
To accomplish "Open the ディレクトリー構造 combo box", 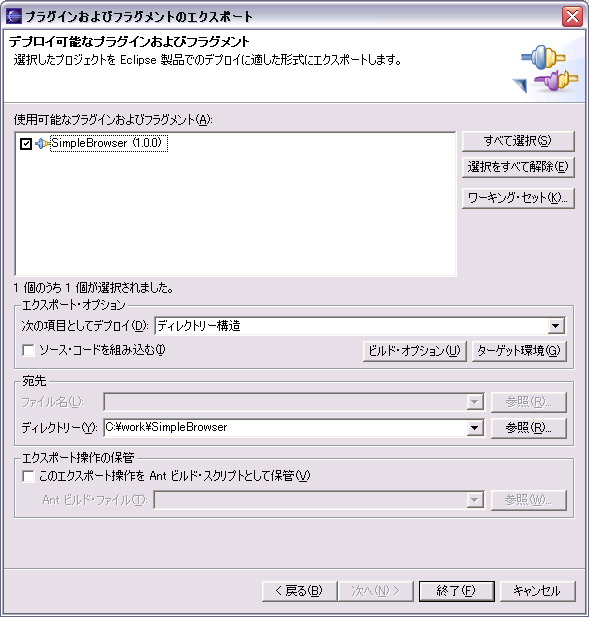I will (360, 326).
